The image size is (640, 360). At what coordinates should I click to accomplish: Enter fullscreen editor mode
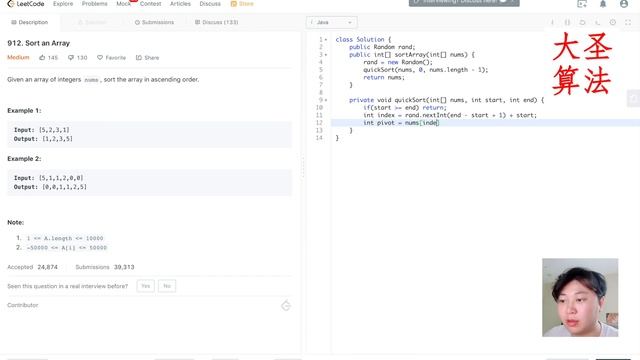pyautogui.click(x=628, y=22)
